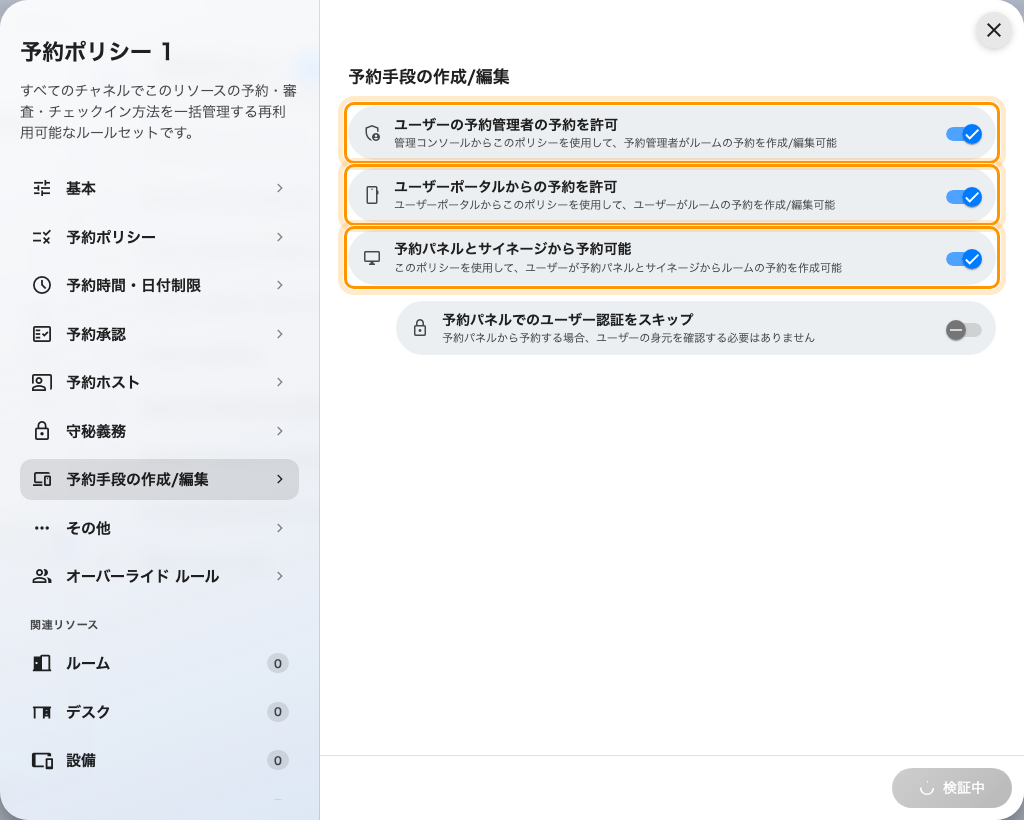Image resolution: width=1024 pixels, height=820 pixels.
Task: Click text ユーザーの予約管理者の予約を許可
Action: [x=505, y=125]
